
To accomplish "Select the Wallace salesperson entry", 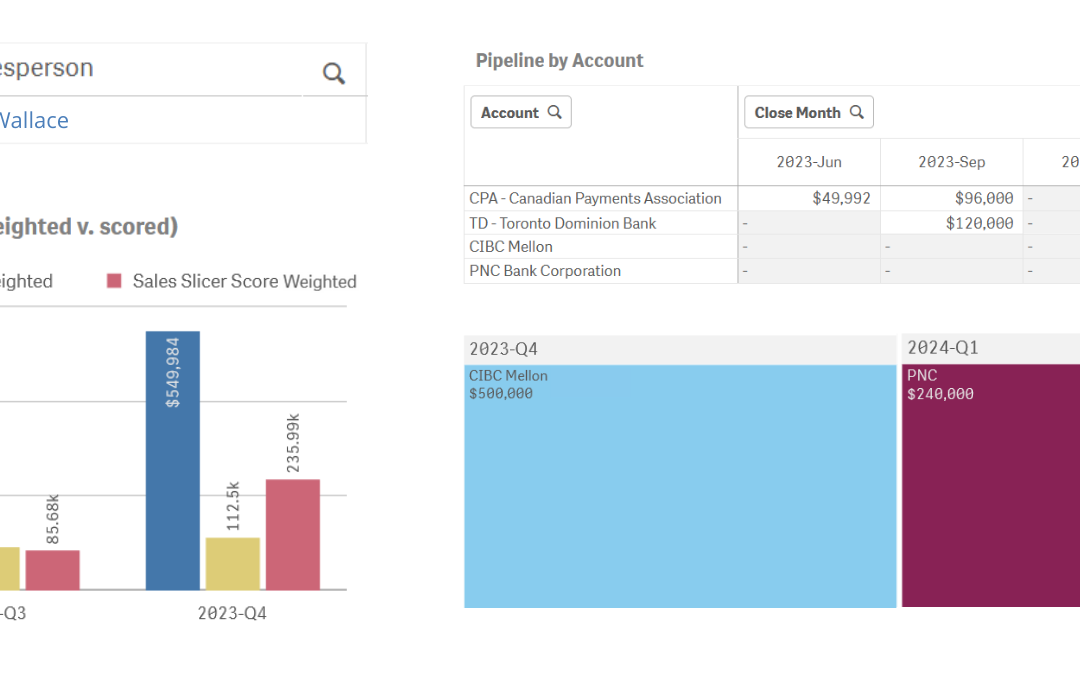I will coord(34,121).
